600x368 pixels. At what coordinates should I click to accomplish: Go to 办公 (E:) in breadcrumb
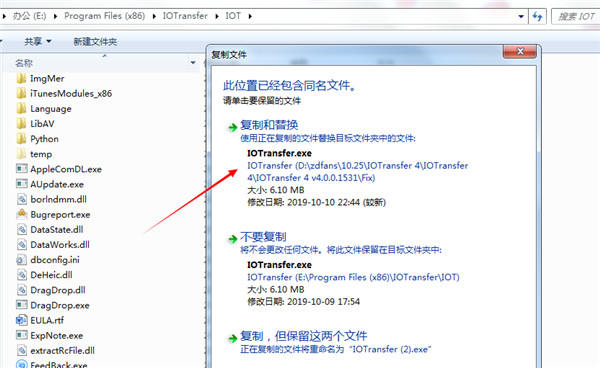pos(29,16)
